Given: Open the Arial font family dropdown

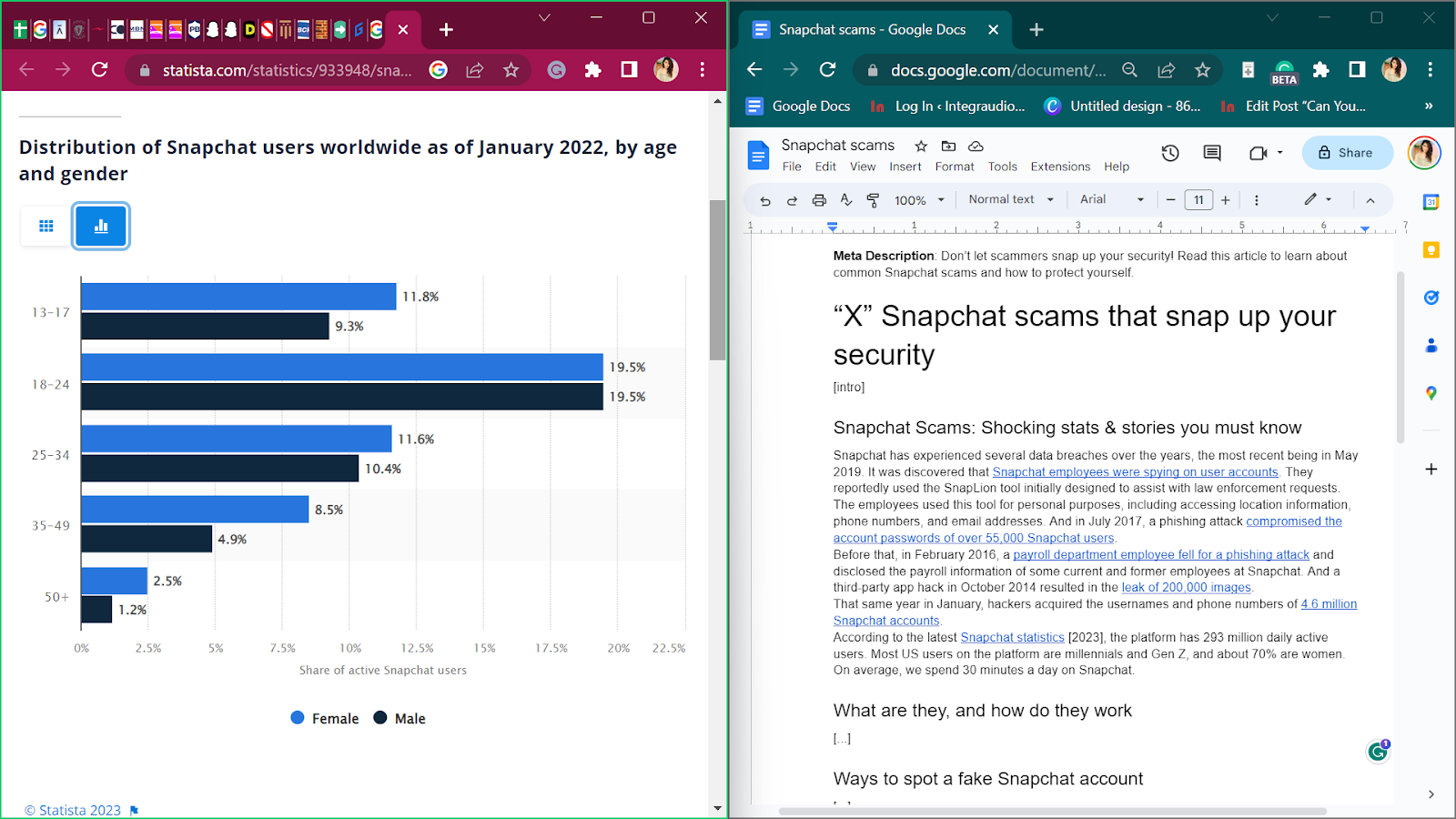Looking at the screenshot, I should click(1108, 199).
